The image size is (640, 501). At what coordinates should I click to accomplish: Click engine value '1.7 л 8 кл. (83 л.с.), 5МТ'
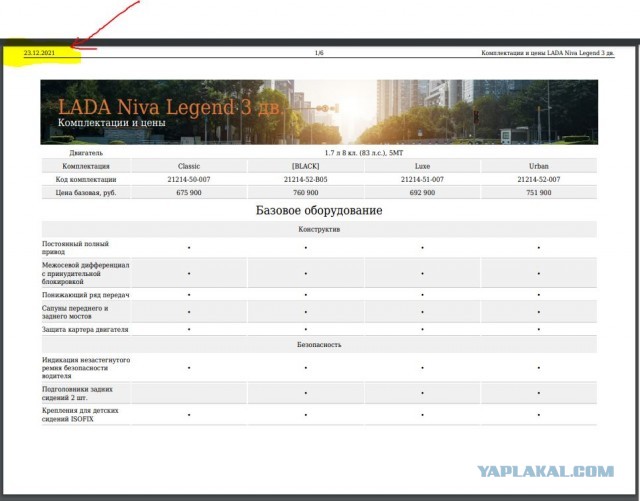pos(364,153)
